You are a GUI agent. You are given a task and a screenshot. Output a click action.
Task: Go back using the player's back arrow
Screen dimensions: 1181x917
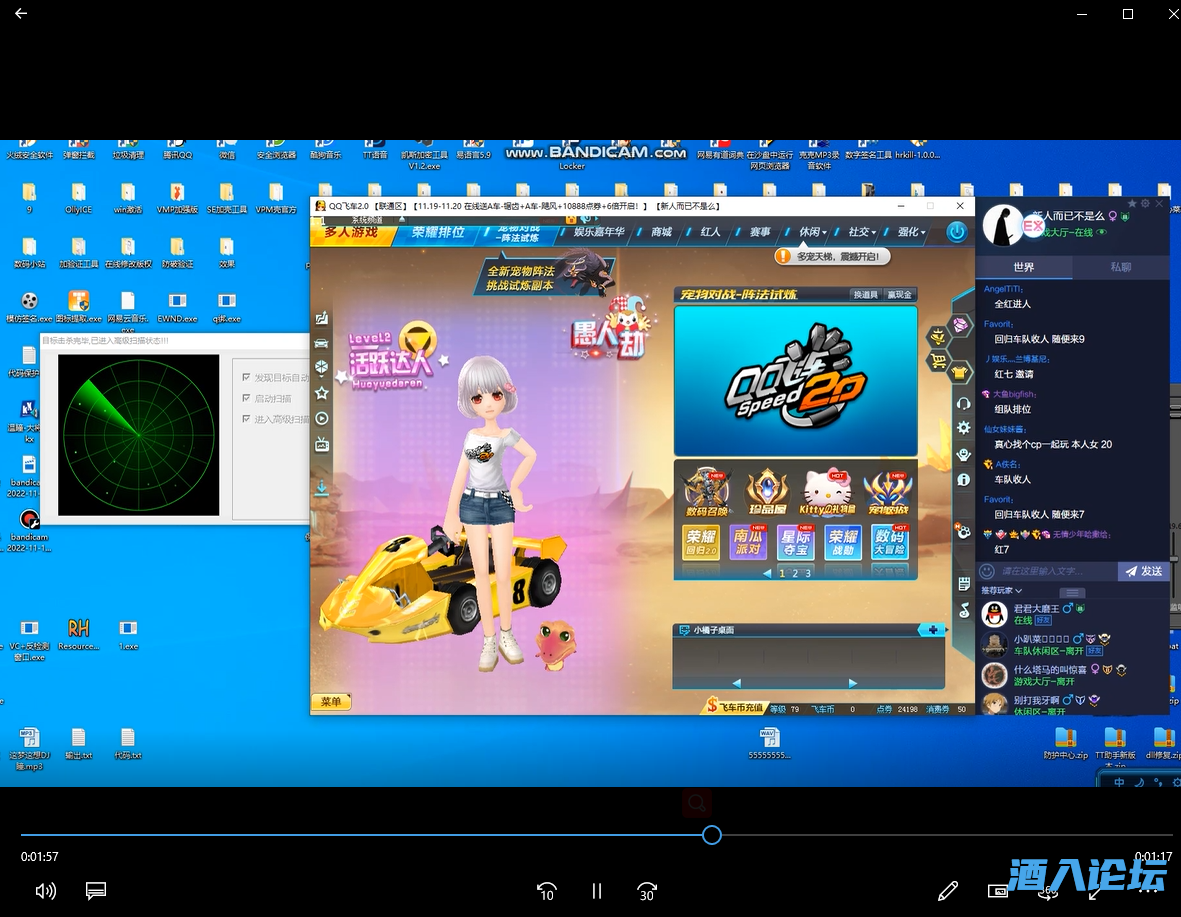click(x=21, y=13)
